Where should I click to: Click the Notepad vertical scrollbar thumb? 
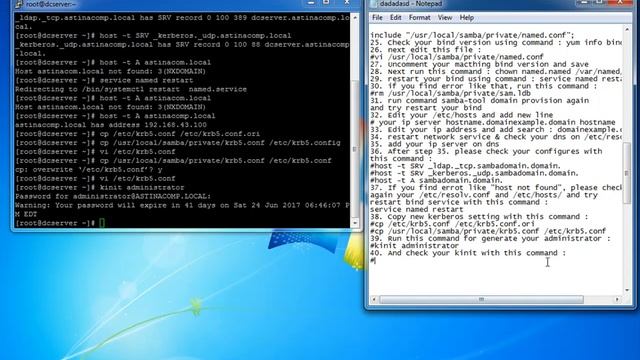[x=627, y=173]
